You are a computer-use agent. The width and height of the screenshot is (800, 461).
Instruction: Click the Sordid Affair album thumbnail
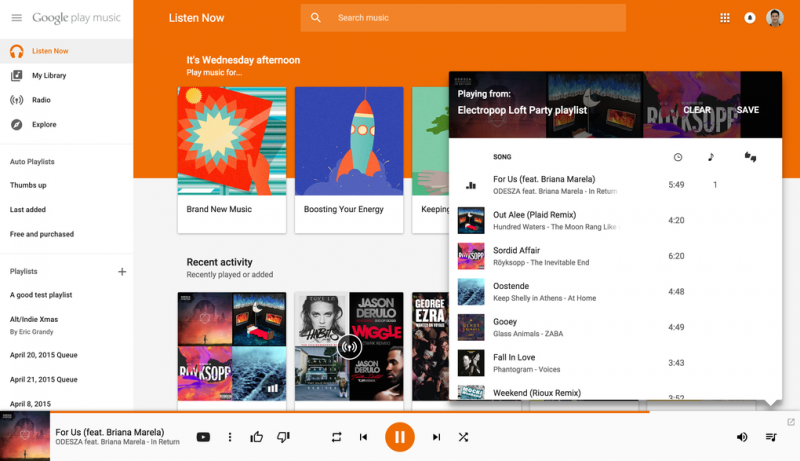pyautogui.click(x=471, y=256)
